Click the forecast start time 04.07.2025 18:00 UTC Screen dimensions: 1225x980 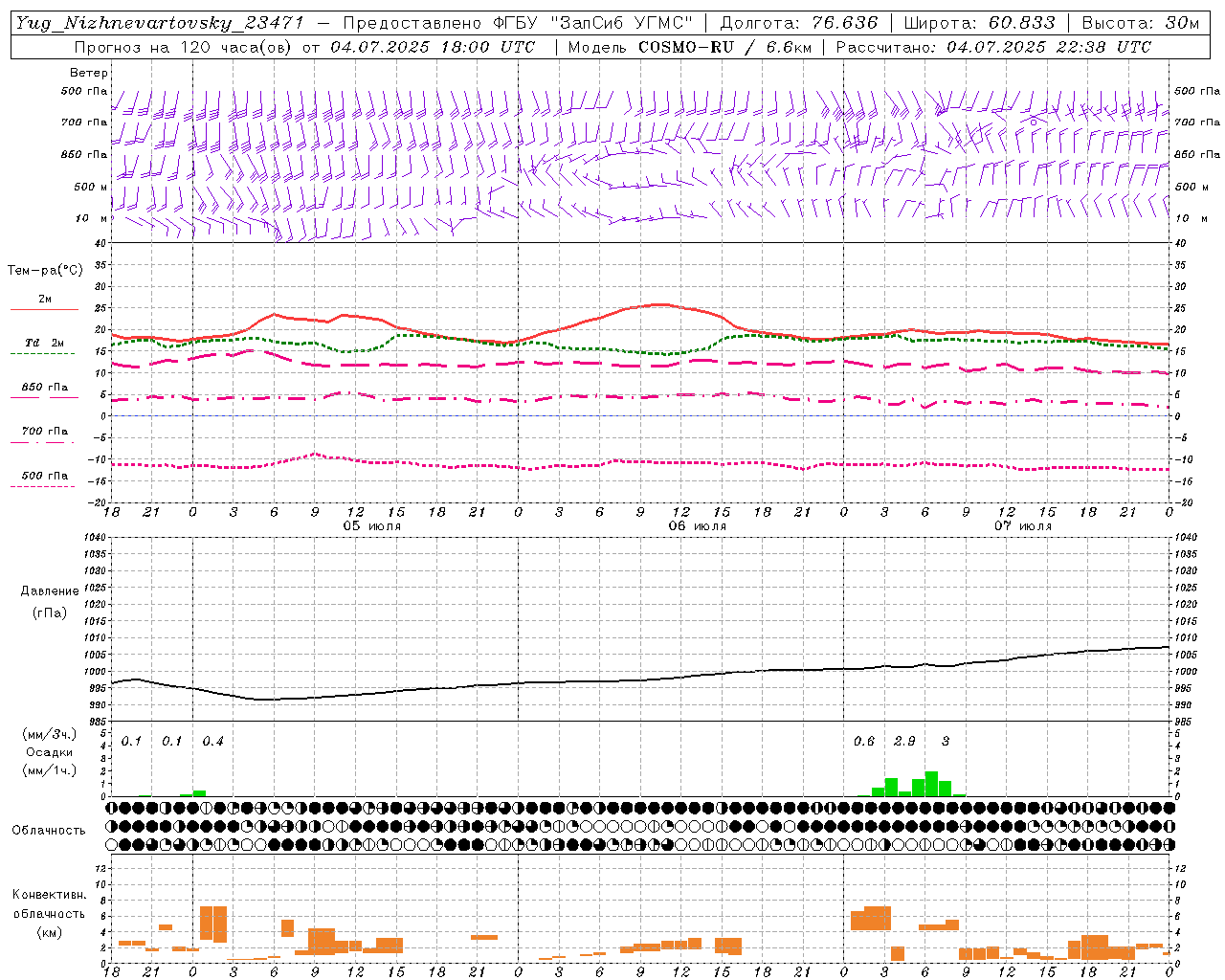click(x=433, y=47)
